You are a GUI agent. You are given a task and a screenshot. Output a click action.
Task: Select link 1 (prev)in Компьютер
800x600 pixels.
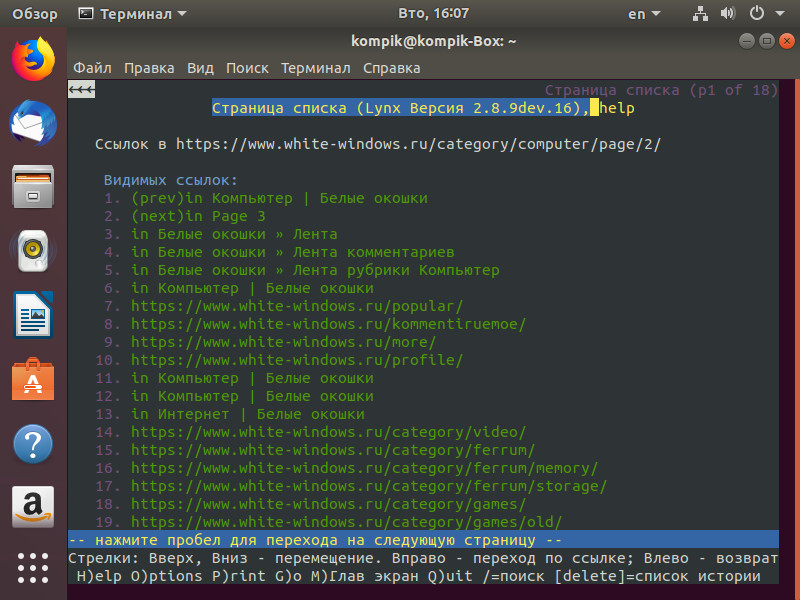(279, 198)
